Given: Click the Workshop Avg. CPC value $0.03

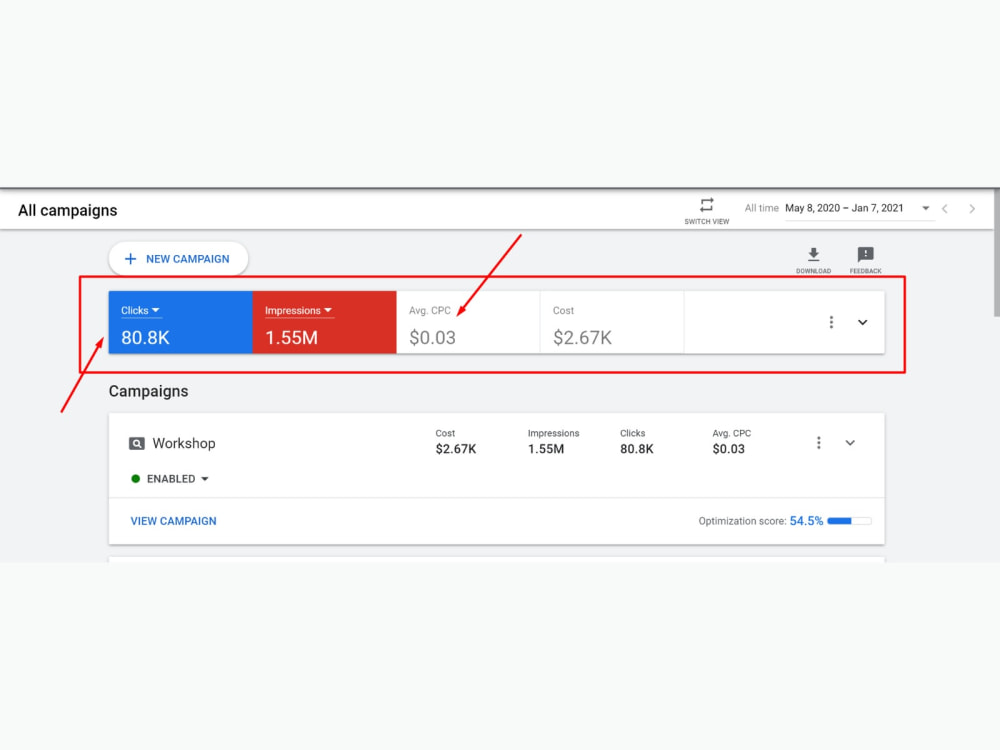Looking at the screenshot, I should pos(728,449).
